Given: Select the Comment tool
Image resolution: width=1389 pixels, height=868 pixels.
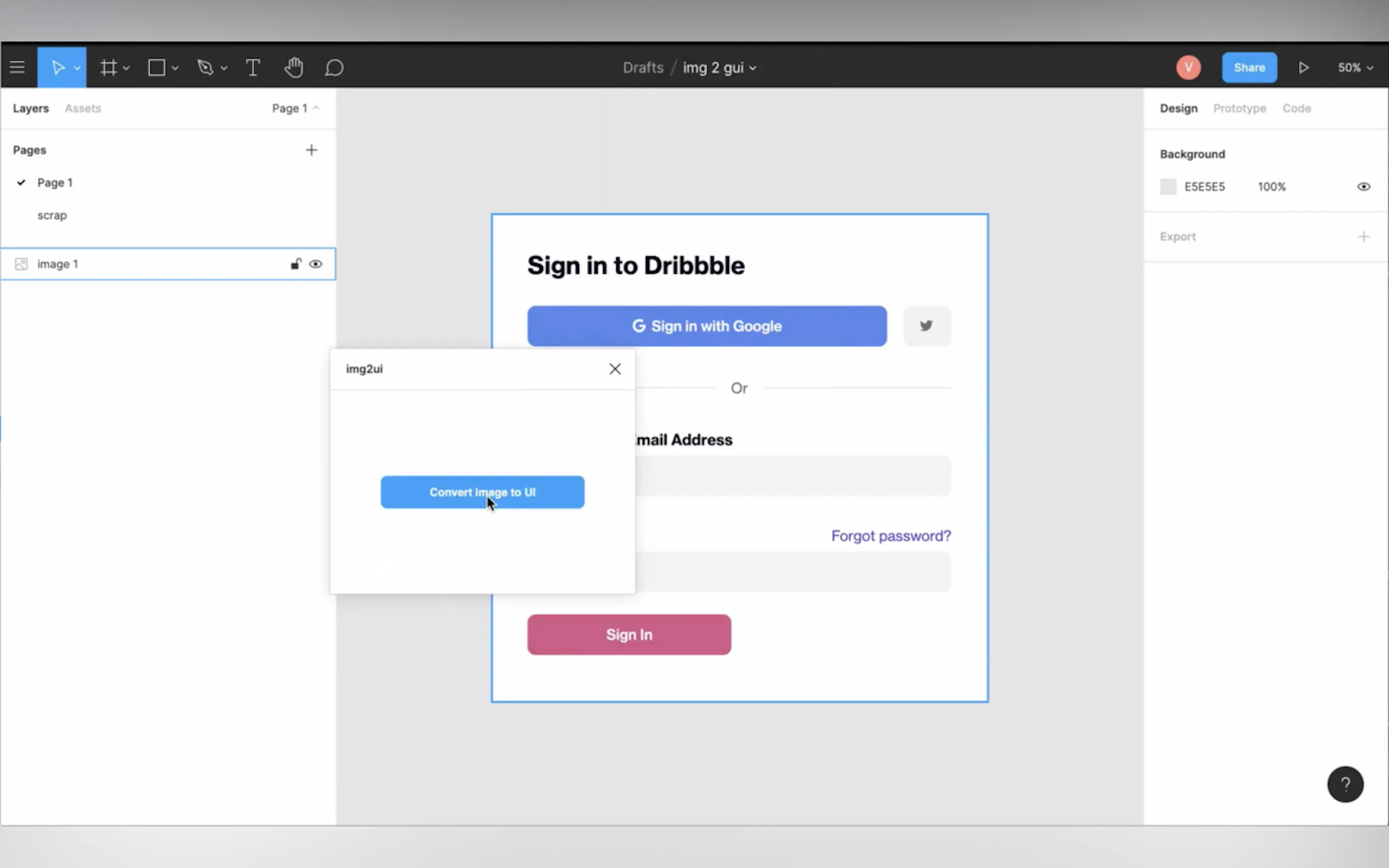Looking at the screenshot, I should [334, 68].
